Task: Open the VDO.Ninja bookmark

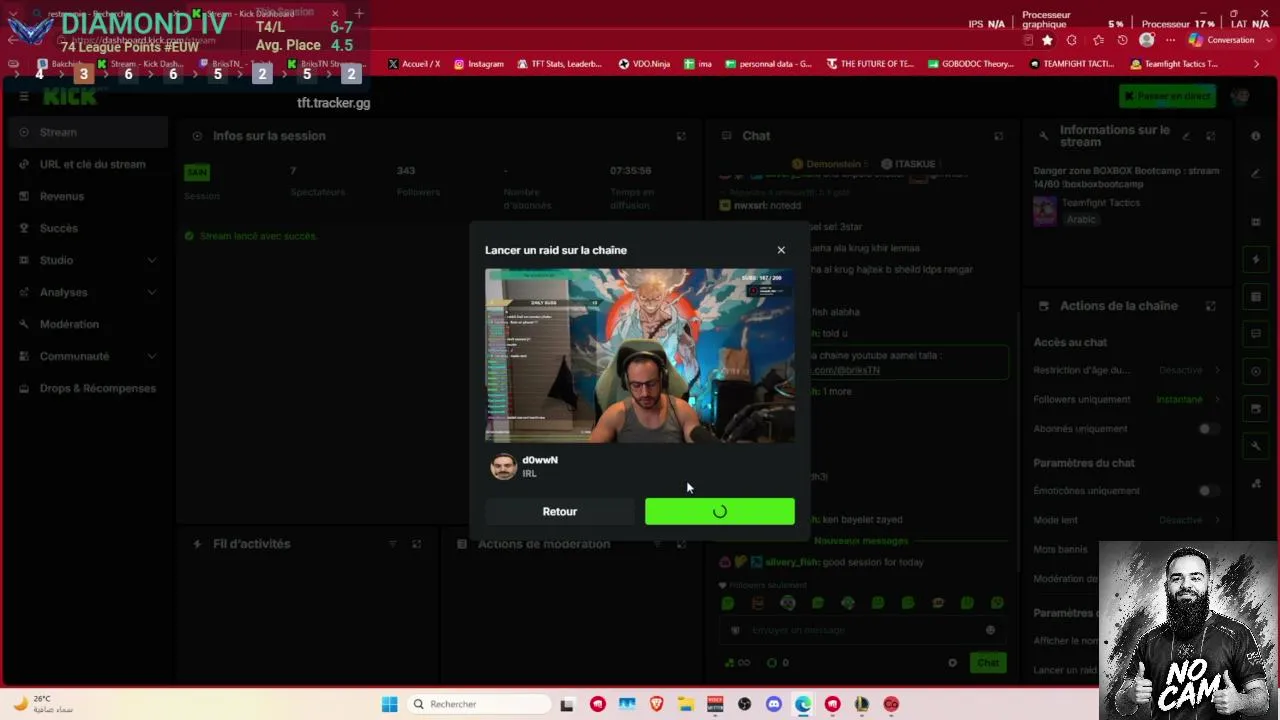Action: [x=644, y=64]
